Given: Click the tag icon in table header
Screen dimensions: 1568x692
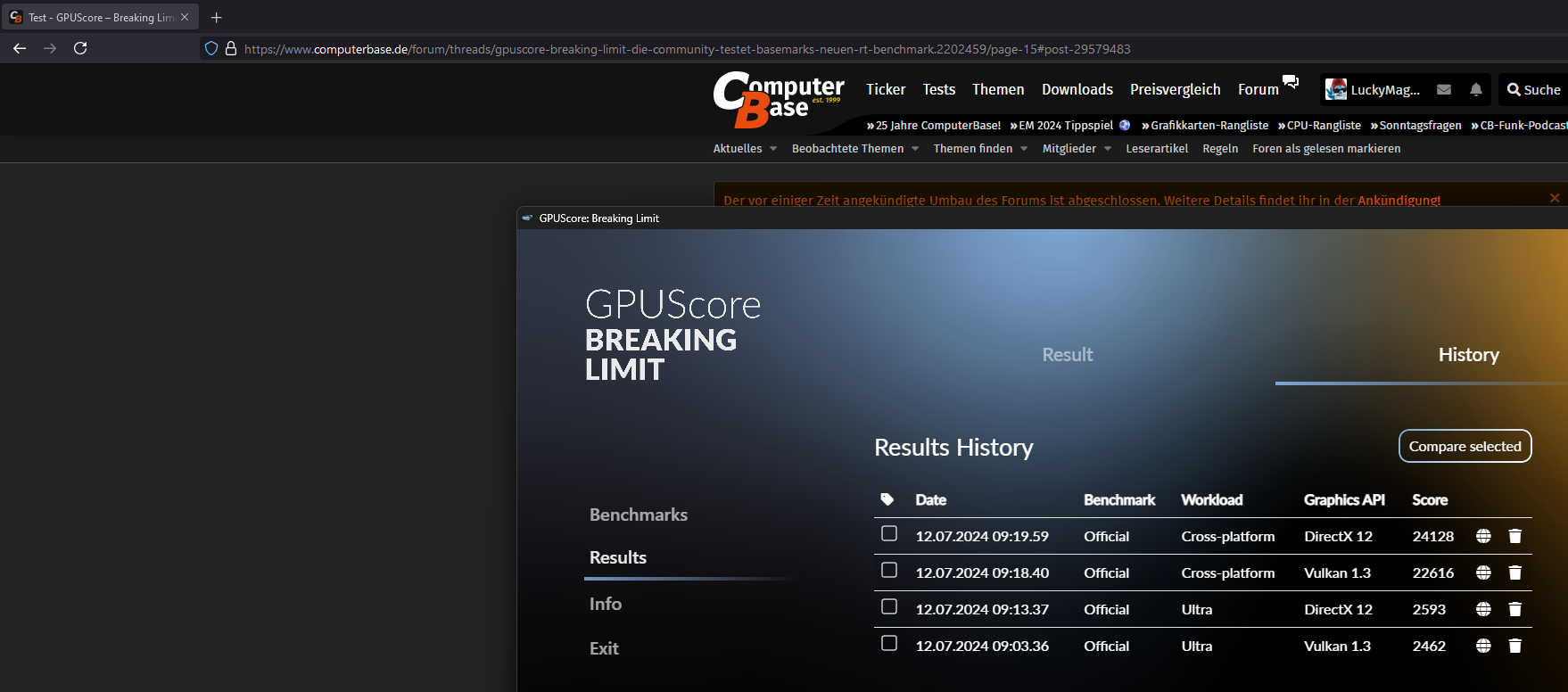Looking at the screenshot, I should click(x=887, y=499).
